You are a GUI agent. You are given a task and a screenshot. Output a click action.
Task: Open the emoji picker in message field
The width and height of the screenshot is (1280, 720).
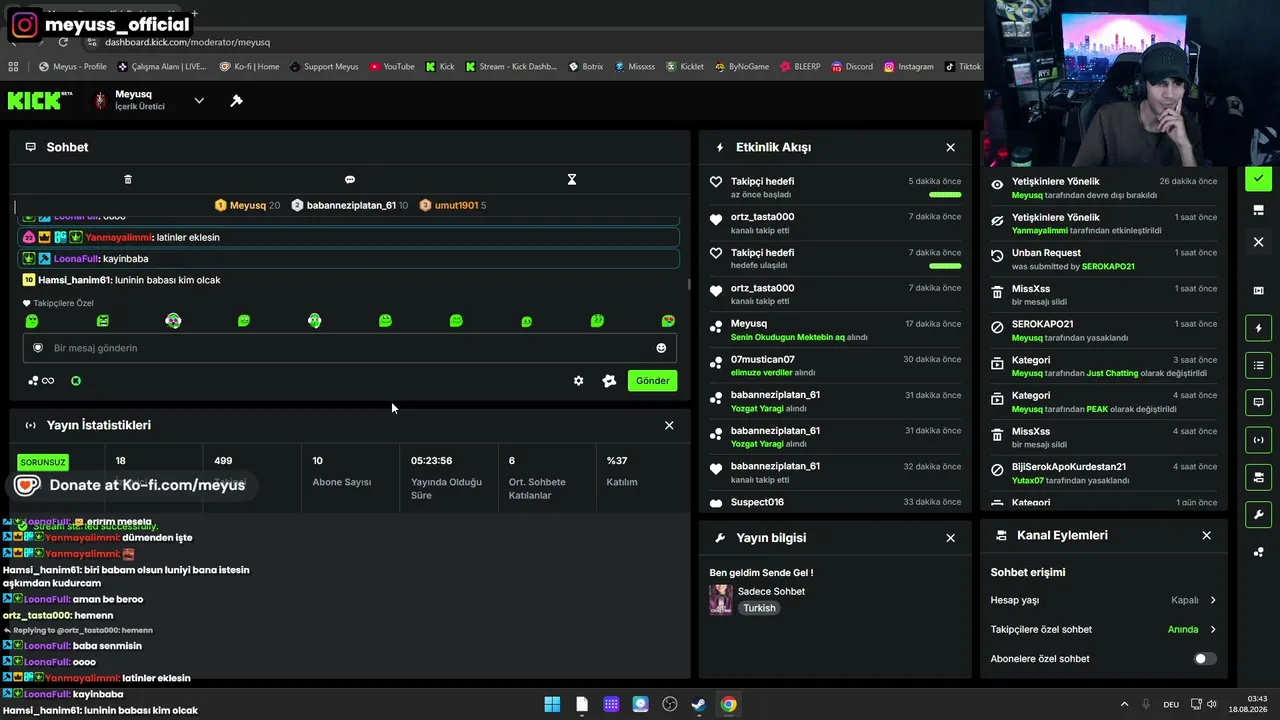661,348
